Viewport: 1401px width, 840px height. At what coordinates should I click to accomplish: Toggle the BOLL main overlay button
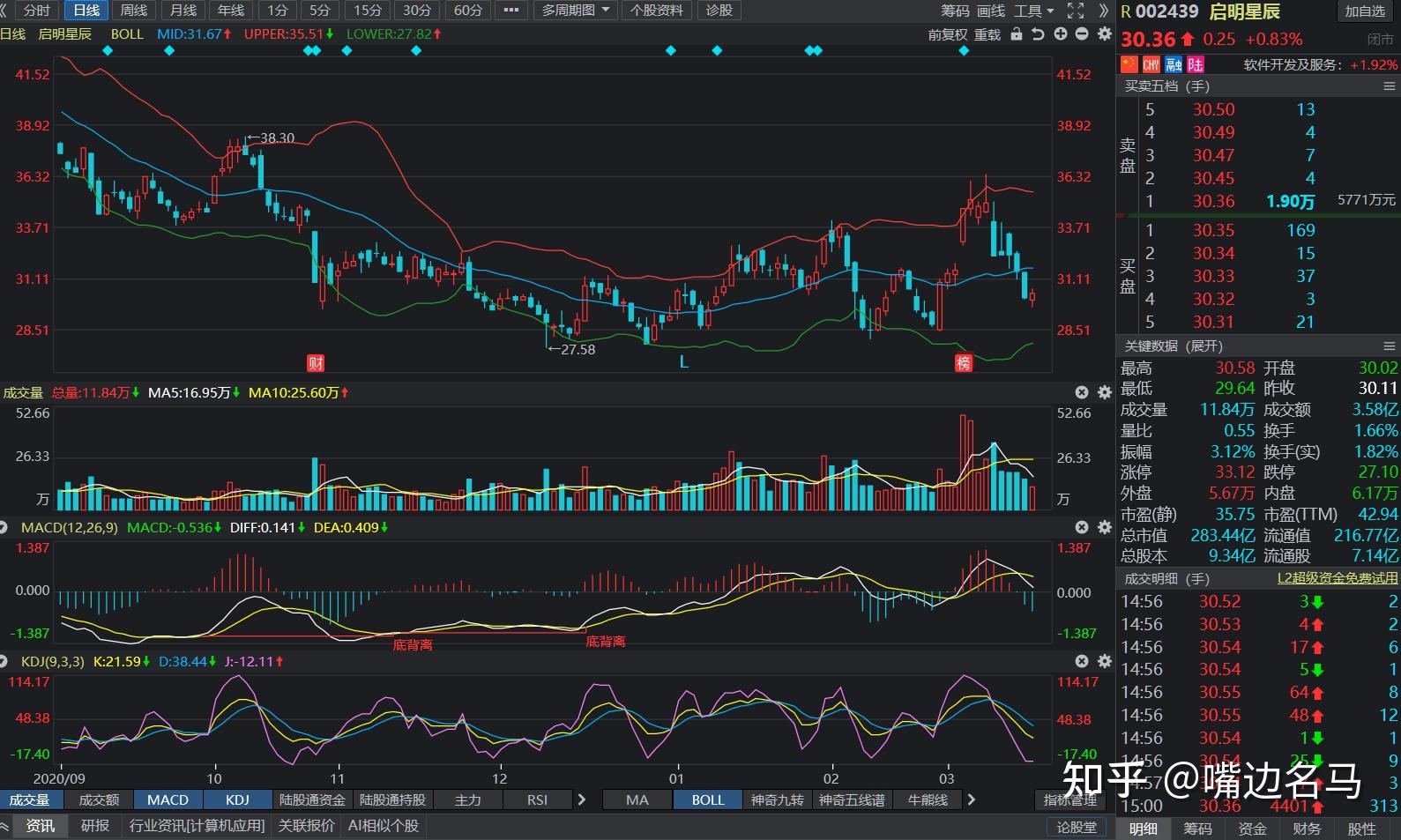[708, 799]
